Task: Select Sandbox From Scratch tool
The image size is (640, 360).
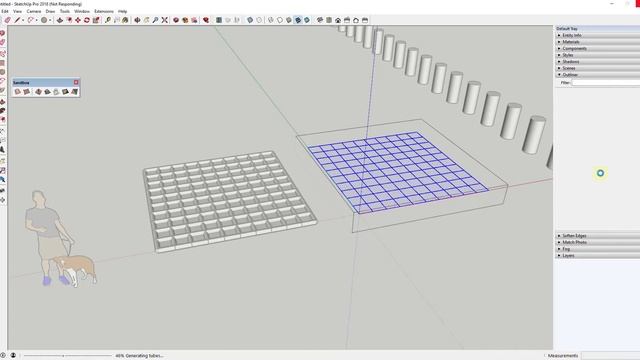Action: click(x=27, y=92)
